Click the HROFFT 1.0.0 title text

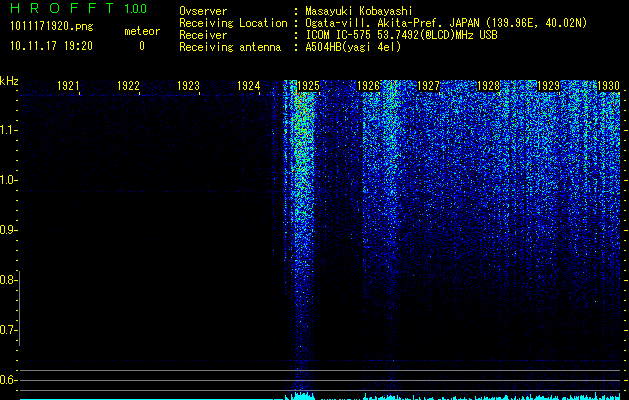coord(78,8)
